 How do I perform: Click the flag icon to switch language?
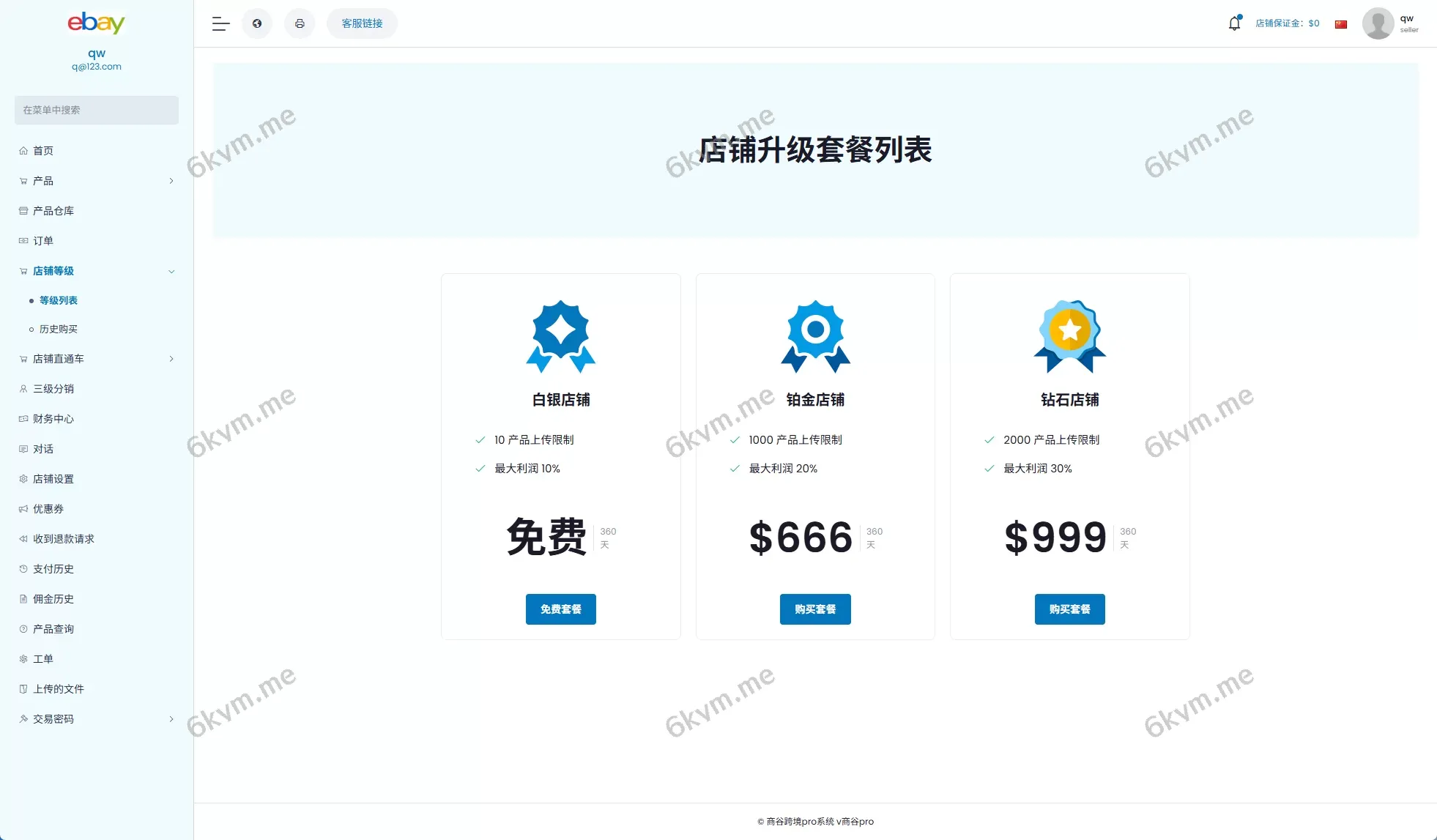coord(1341,23)
